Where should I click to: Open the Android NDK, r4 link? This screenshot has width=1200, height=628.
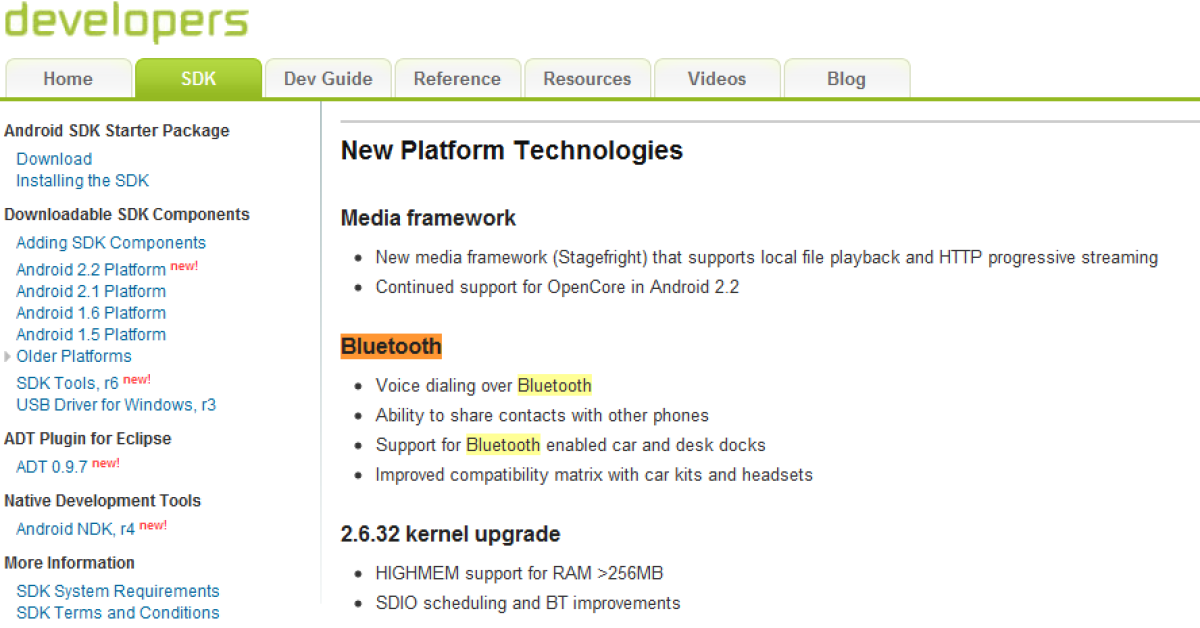pos(75,529)
